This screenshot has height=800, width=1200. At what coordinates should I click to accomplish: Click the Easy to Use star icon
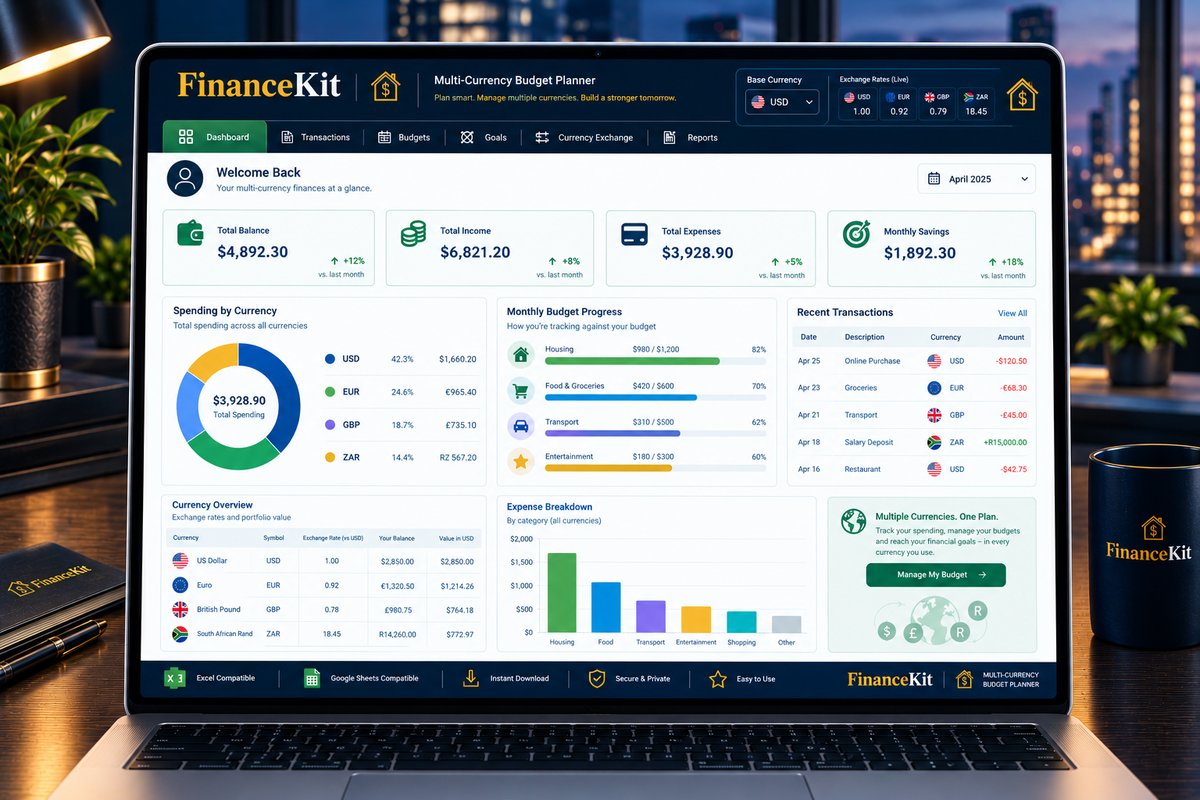coord(717,679)
